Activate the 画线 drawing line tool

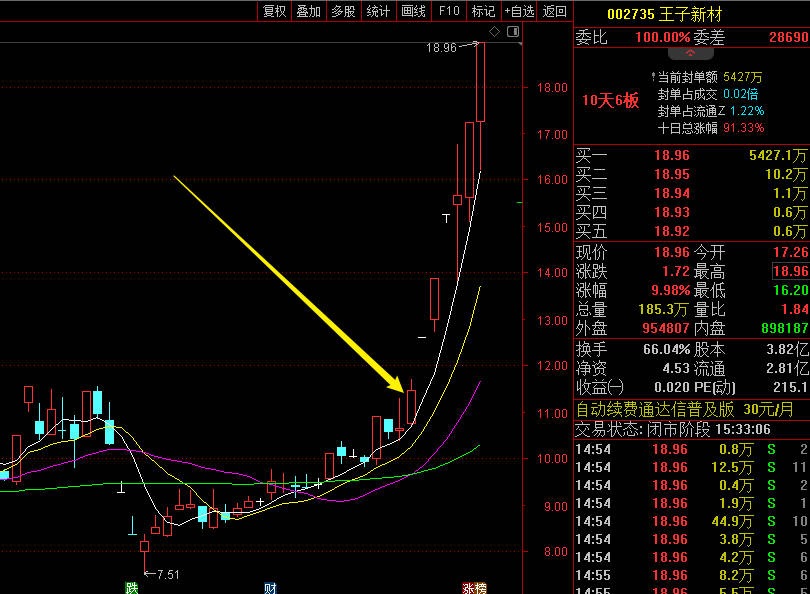413,11
